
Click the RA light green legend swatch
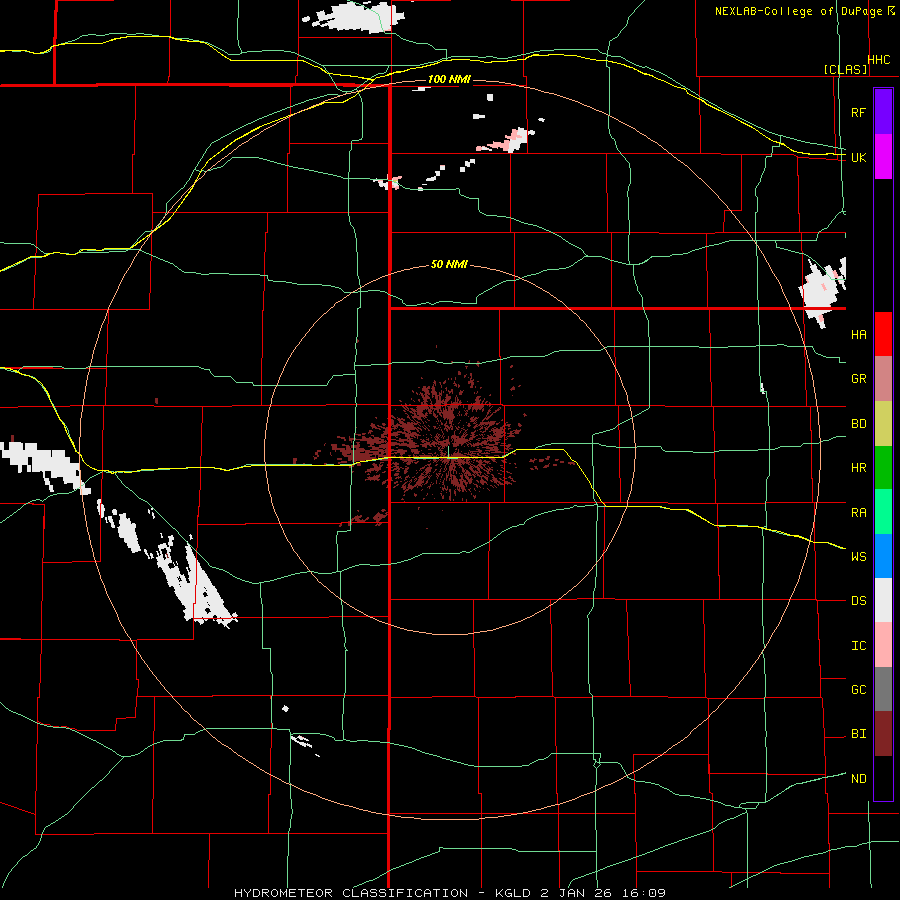coord(883,512)
